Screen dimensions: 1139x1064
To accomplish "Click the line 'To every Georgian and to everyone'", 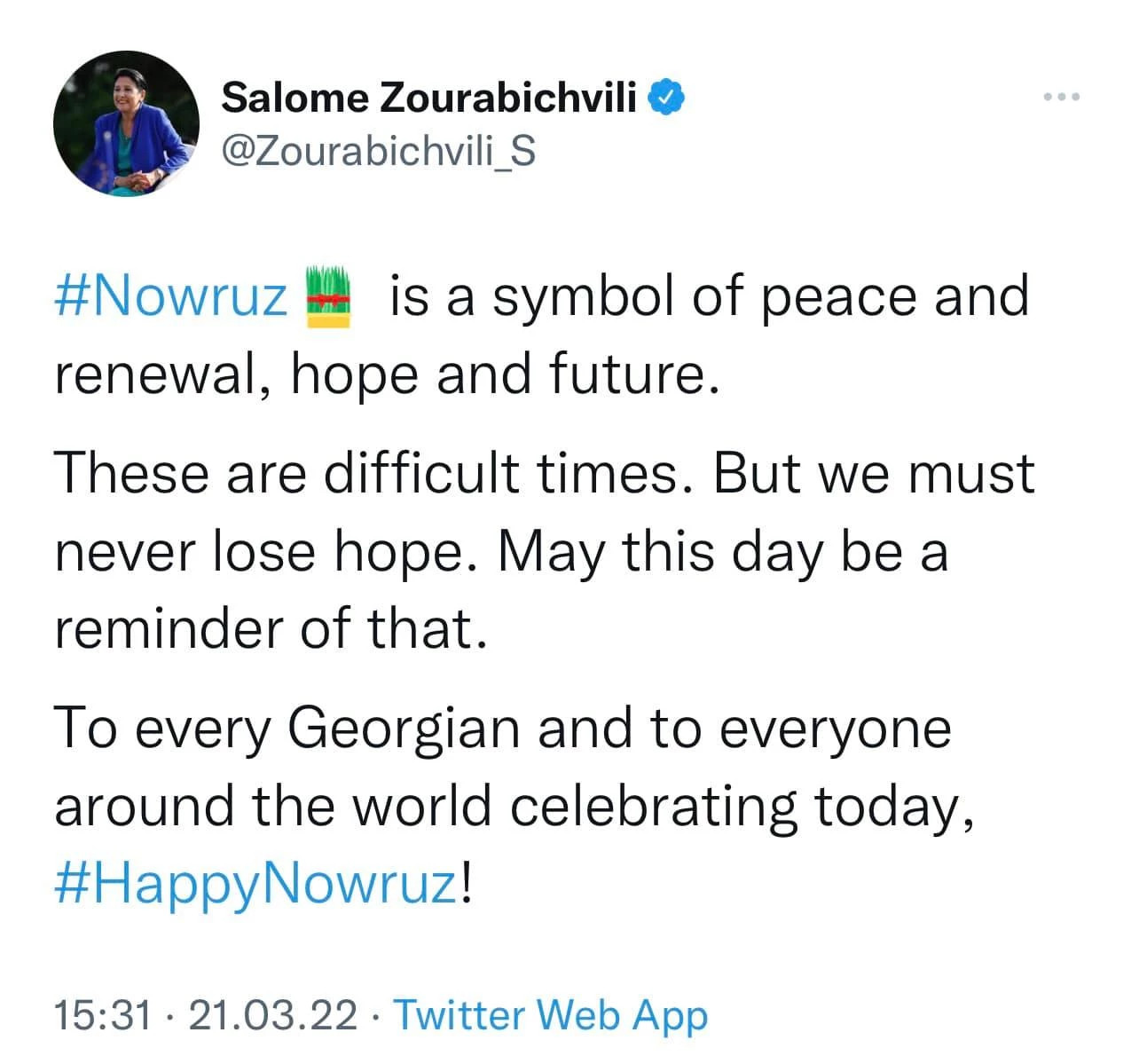I will (x=503, y=729).
